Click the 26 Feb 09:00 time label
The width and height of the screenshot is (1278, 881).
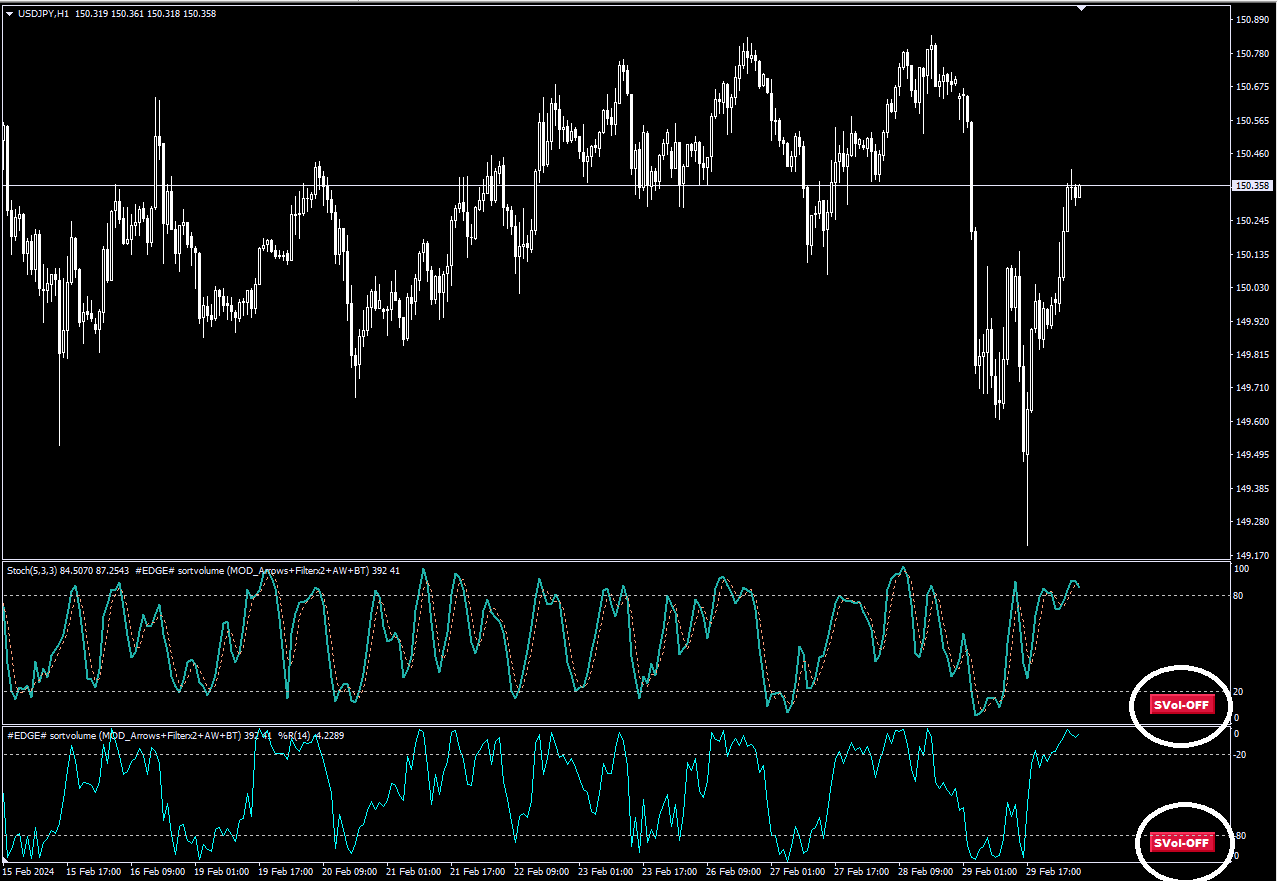(734, 872)
